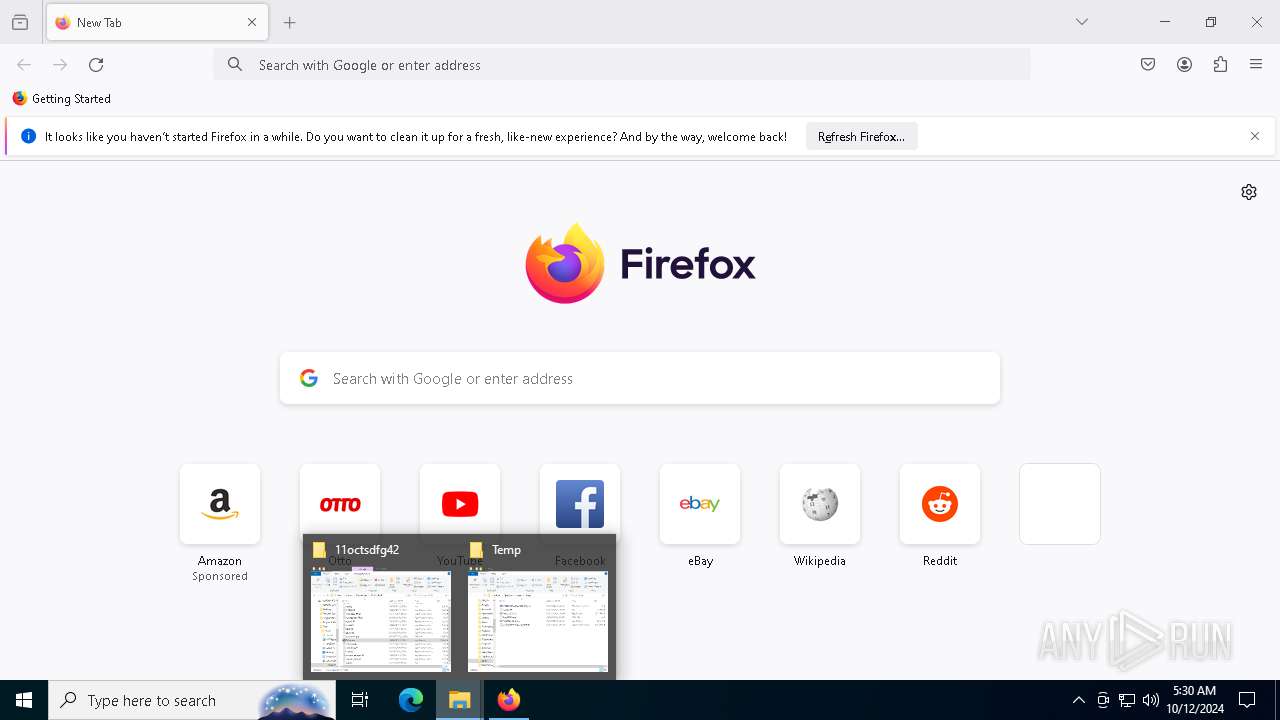The image size is (1280, 720).
Task: Reload the current page
Action: pos(96,65)
